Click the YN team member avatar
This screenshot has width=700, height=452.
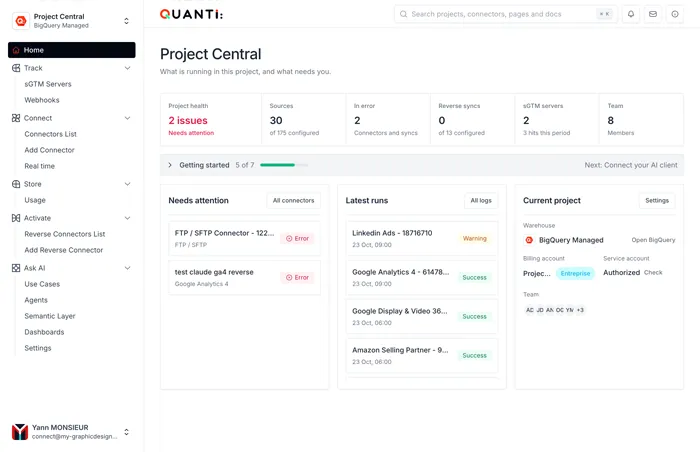pyautogui.click(x=570, y=310)
